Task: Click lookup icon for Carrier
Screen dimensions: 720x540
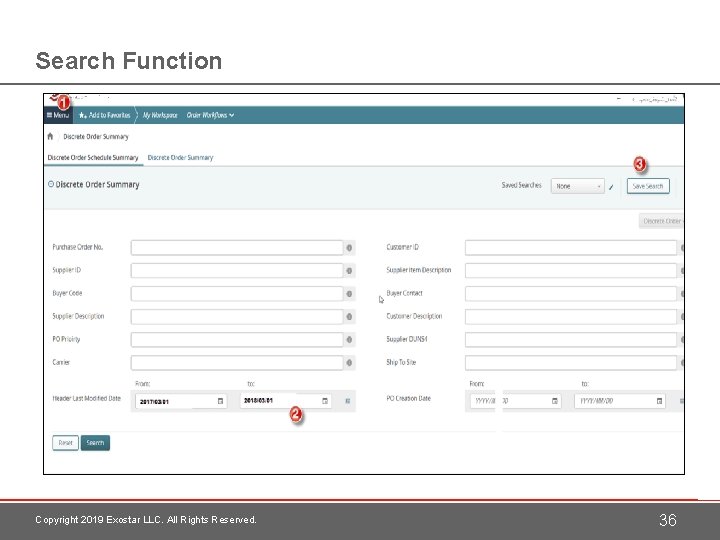Action: 349,363
